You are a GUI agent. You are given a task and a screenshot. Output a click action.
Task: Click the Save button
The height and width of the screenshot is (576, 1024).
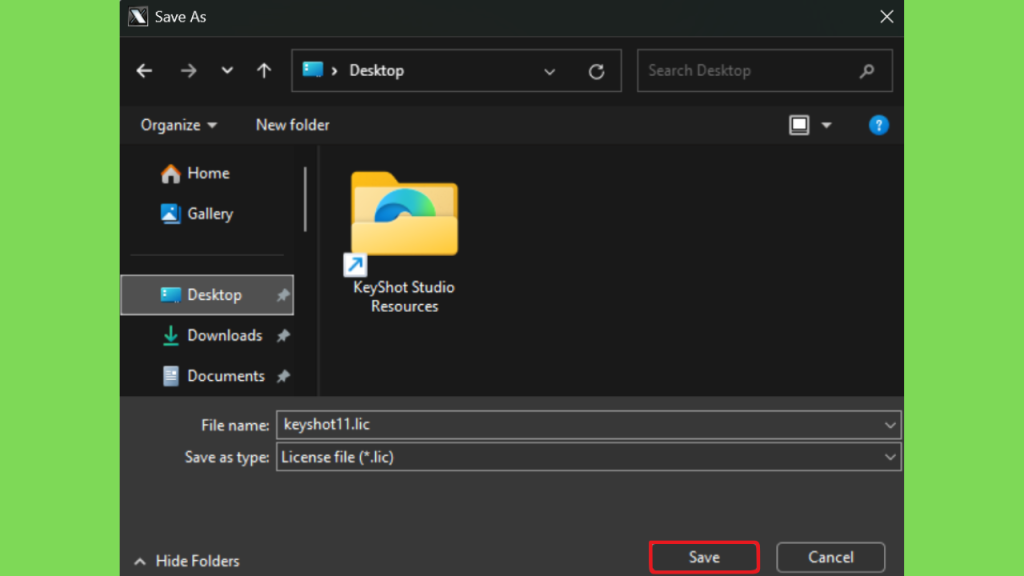704,557
